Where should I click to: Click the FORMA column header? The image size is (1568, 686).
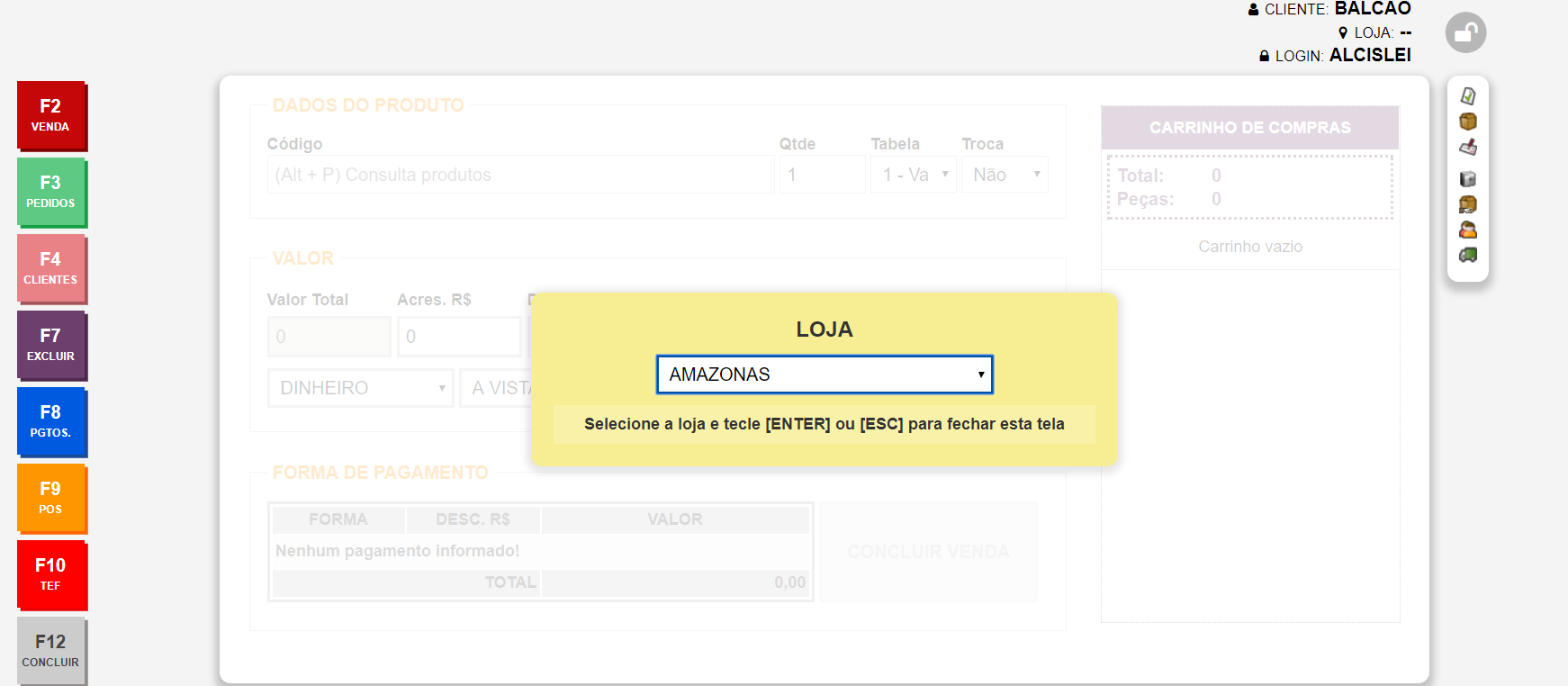click(338, 519)
